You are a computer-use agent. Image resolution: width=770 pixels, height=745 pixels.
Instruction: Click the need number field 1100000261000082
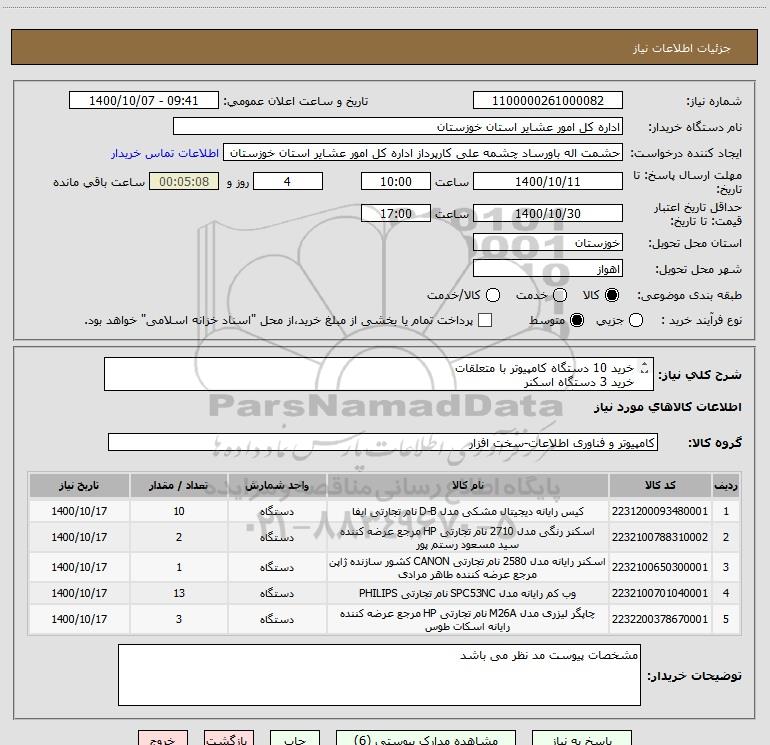click(x=548, y=101)
